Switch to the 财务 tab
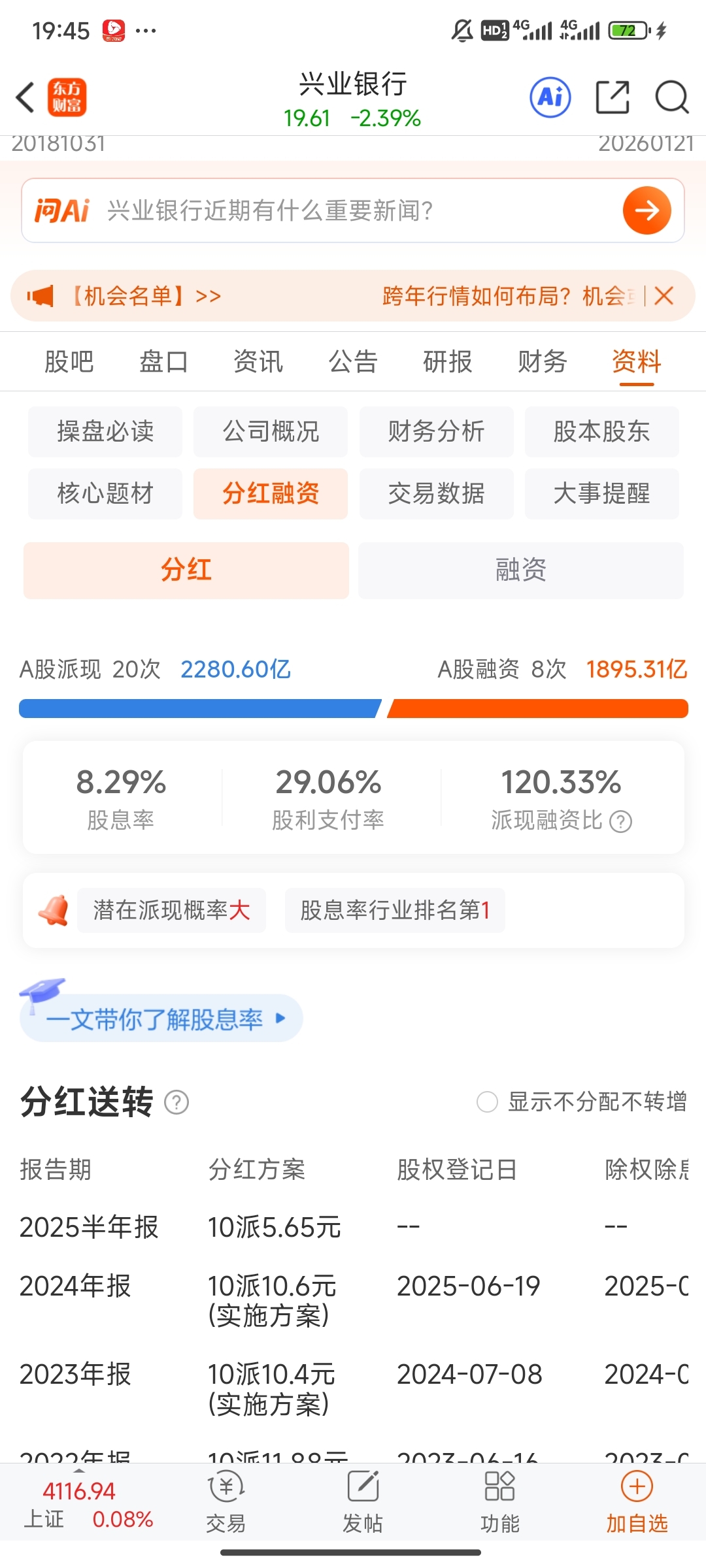Viewport: 706px width, 1568px height. click(542, 361)
